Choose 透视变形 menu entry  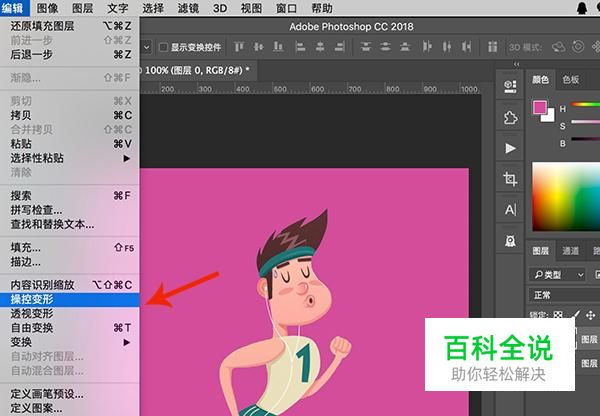70,313
